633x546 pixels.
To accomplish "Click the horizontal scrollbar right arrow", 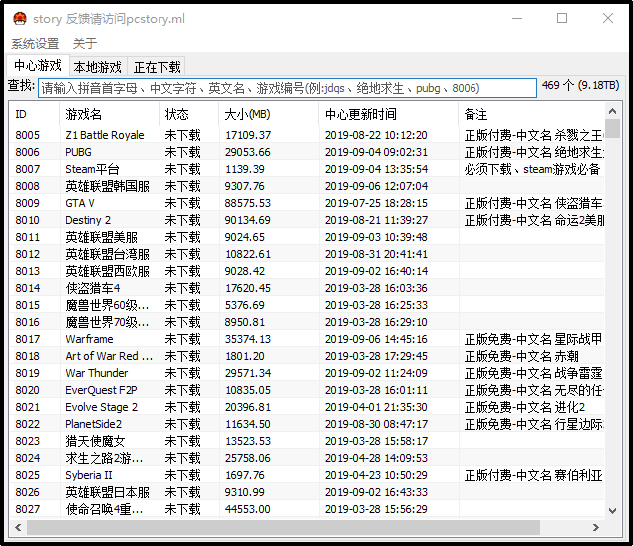I will coord(596,527).
